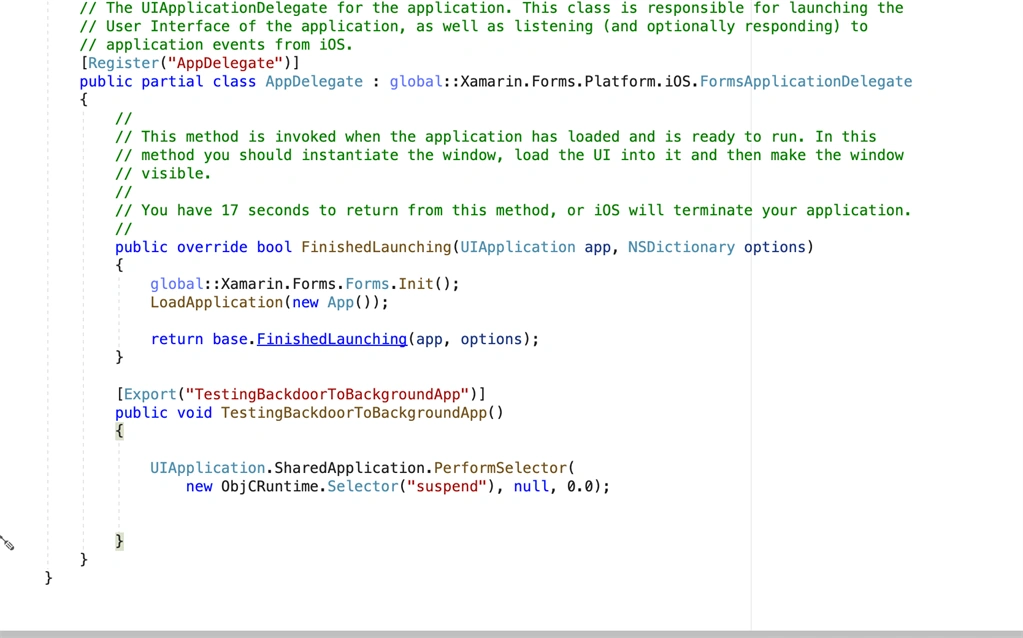Click the options parameter in method signature
Screen dimensions: 1023x638
775,247
